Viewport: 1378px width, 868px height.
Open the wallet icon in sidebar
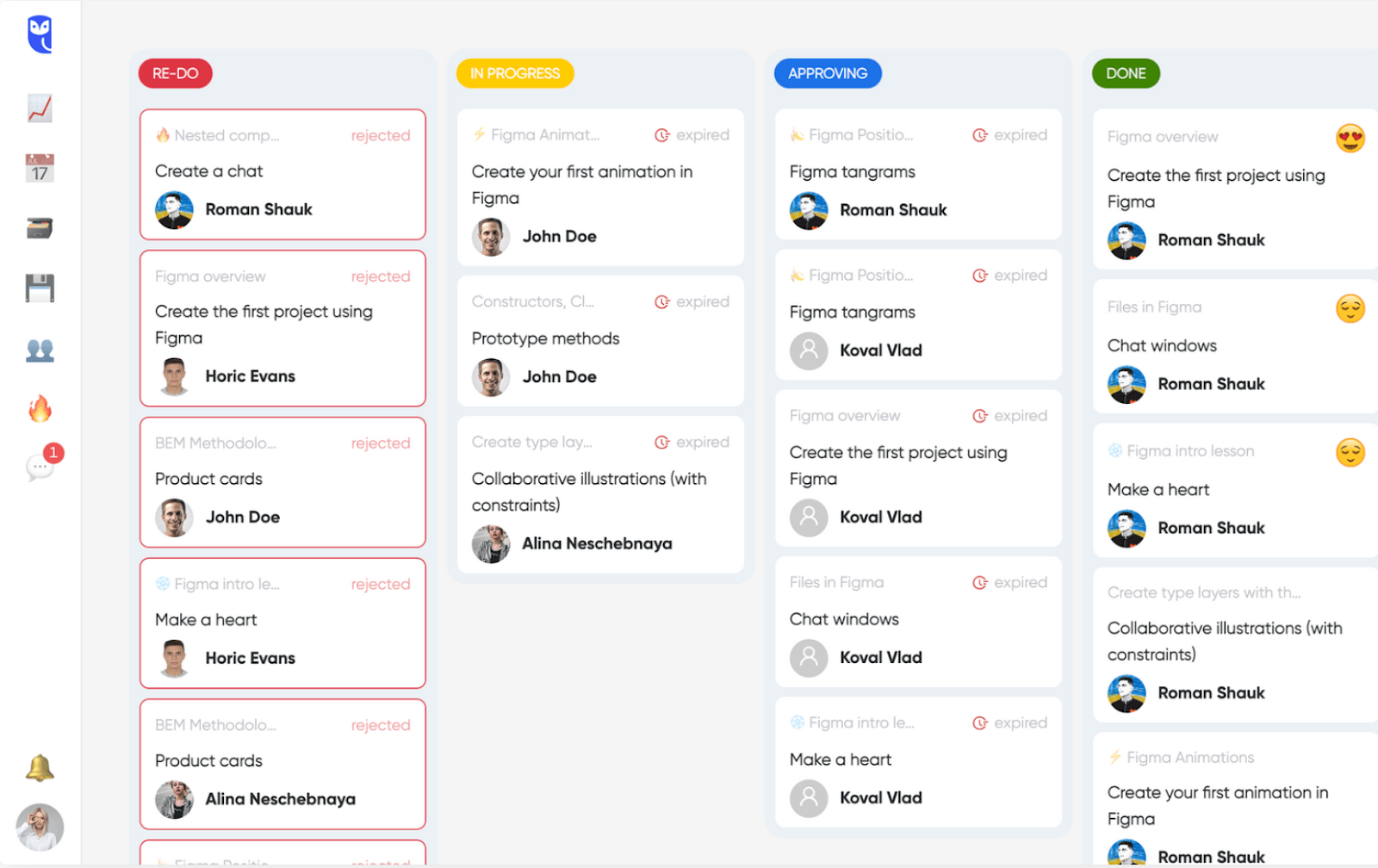[40, 228]
